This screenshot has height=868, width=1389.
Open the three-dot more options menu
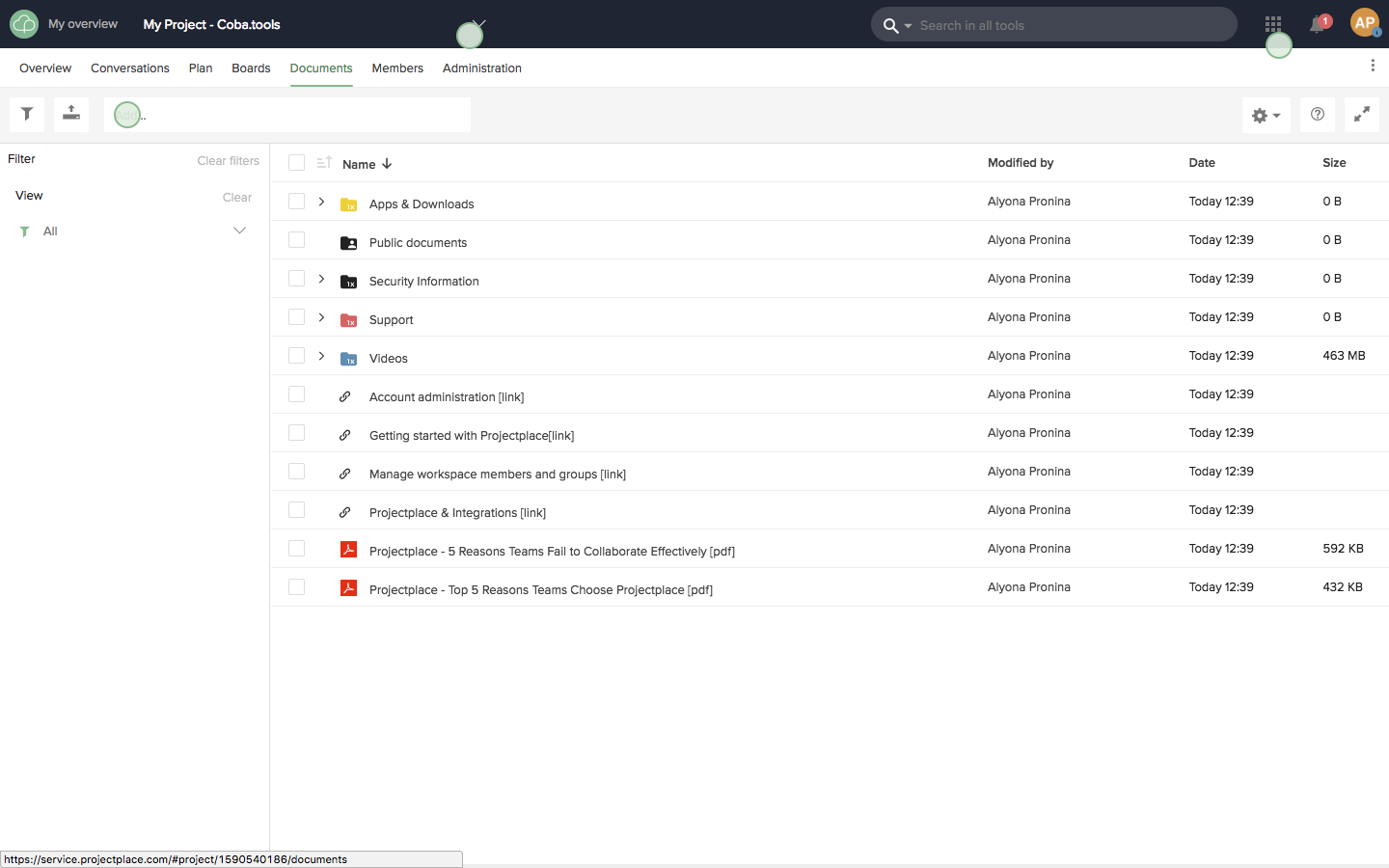point(1373,66)
